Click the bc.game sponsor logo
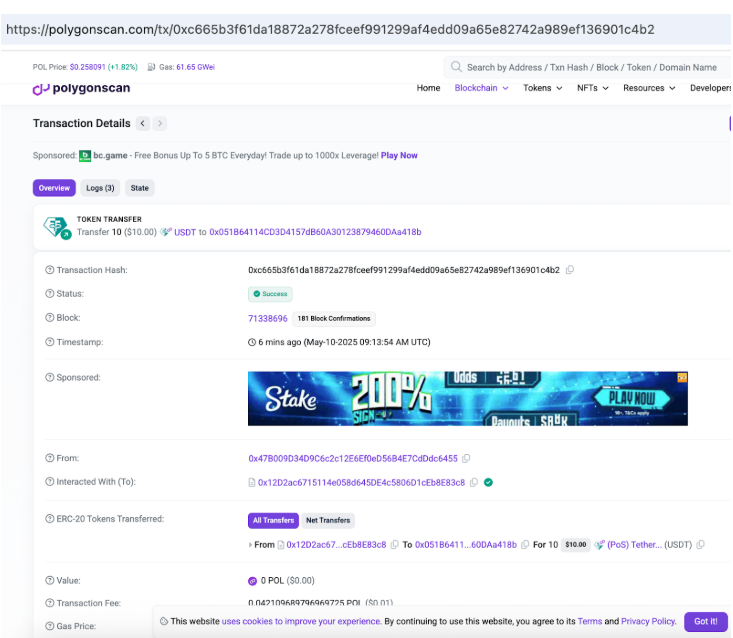The image size is (733, 638). pos(85,156)
